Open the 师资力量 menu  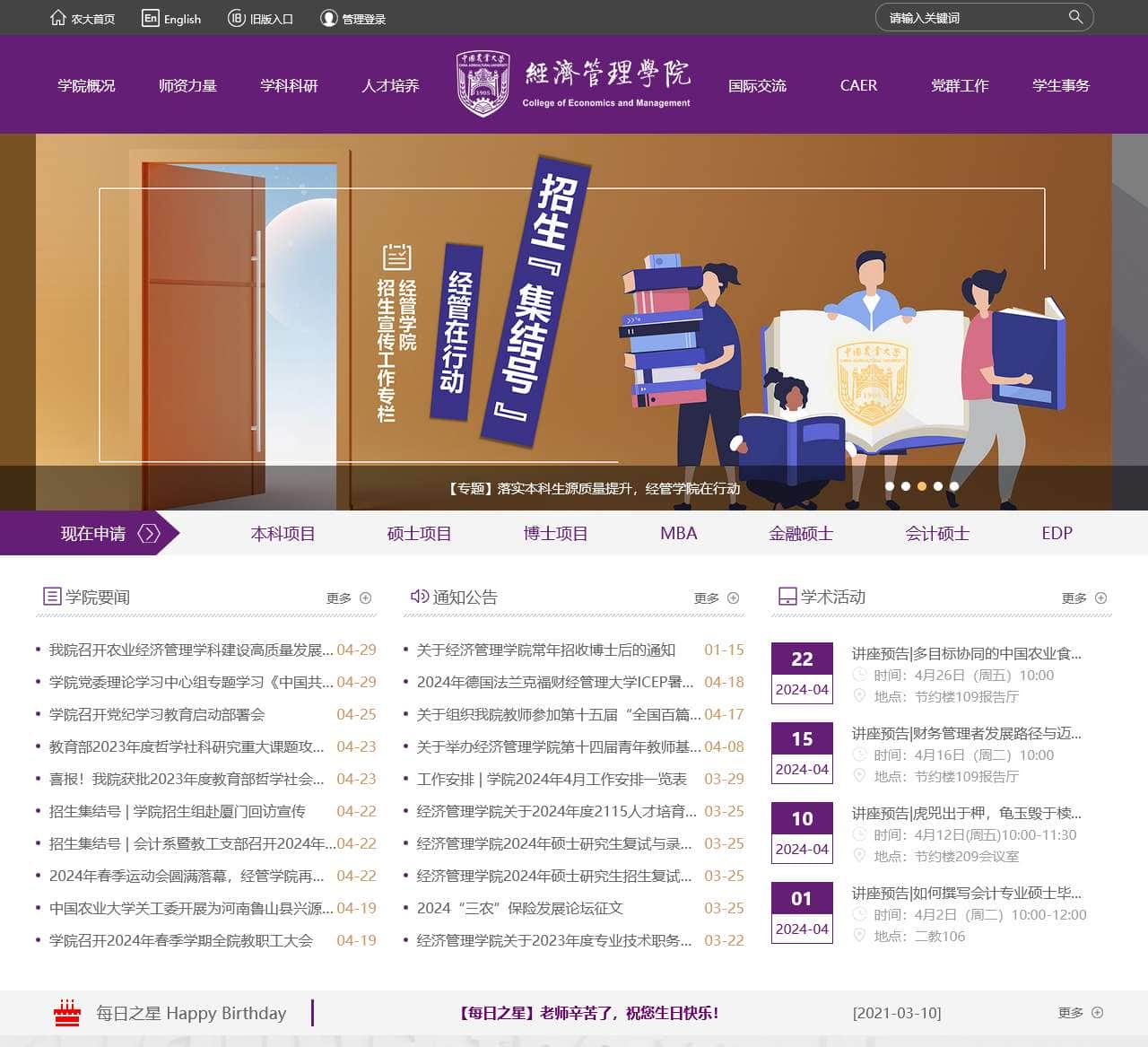click(x=188, y=85)
